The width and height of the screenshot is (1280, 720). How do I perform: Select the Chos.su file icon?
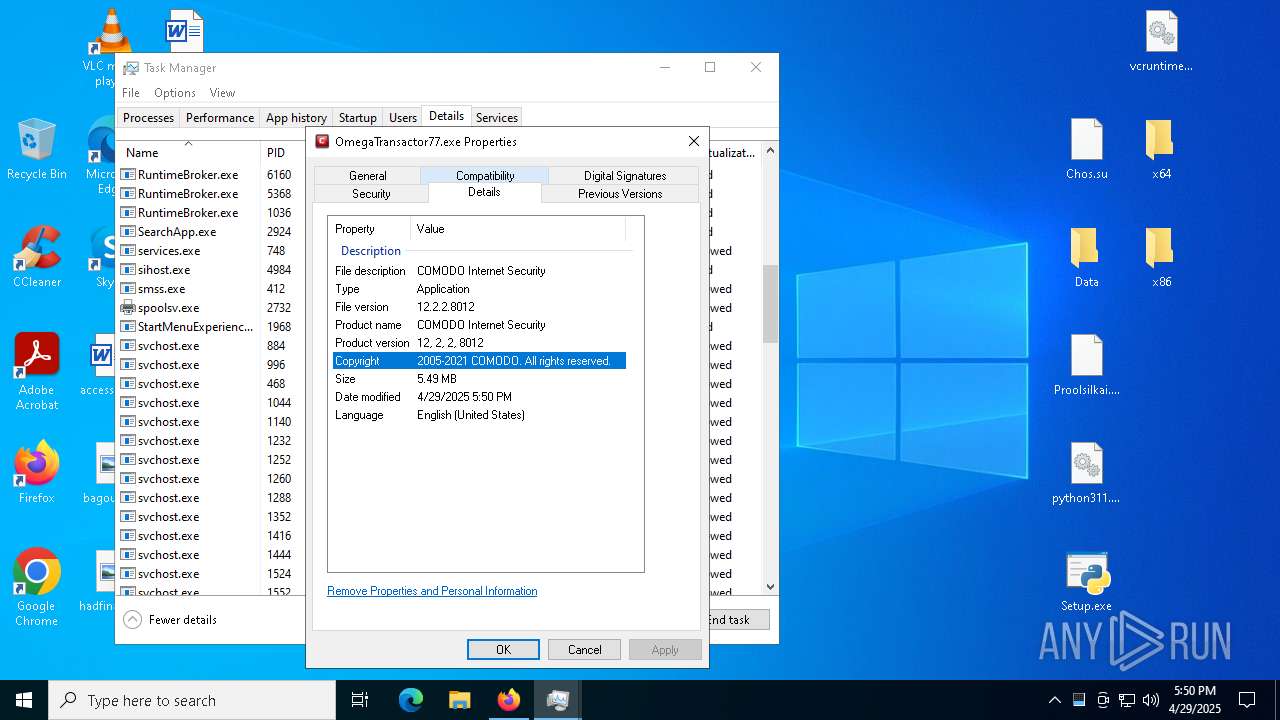click(1087, 149)
